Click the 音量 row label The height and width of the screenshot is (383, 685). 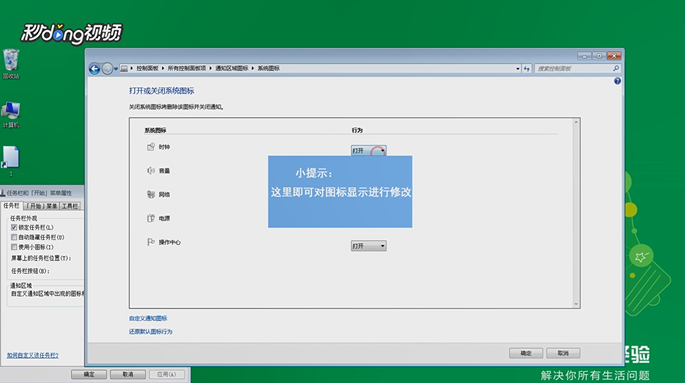(164, 171)
